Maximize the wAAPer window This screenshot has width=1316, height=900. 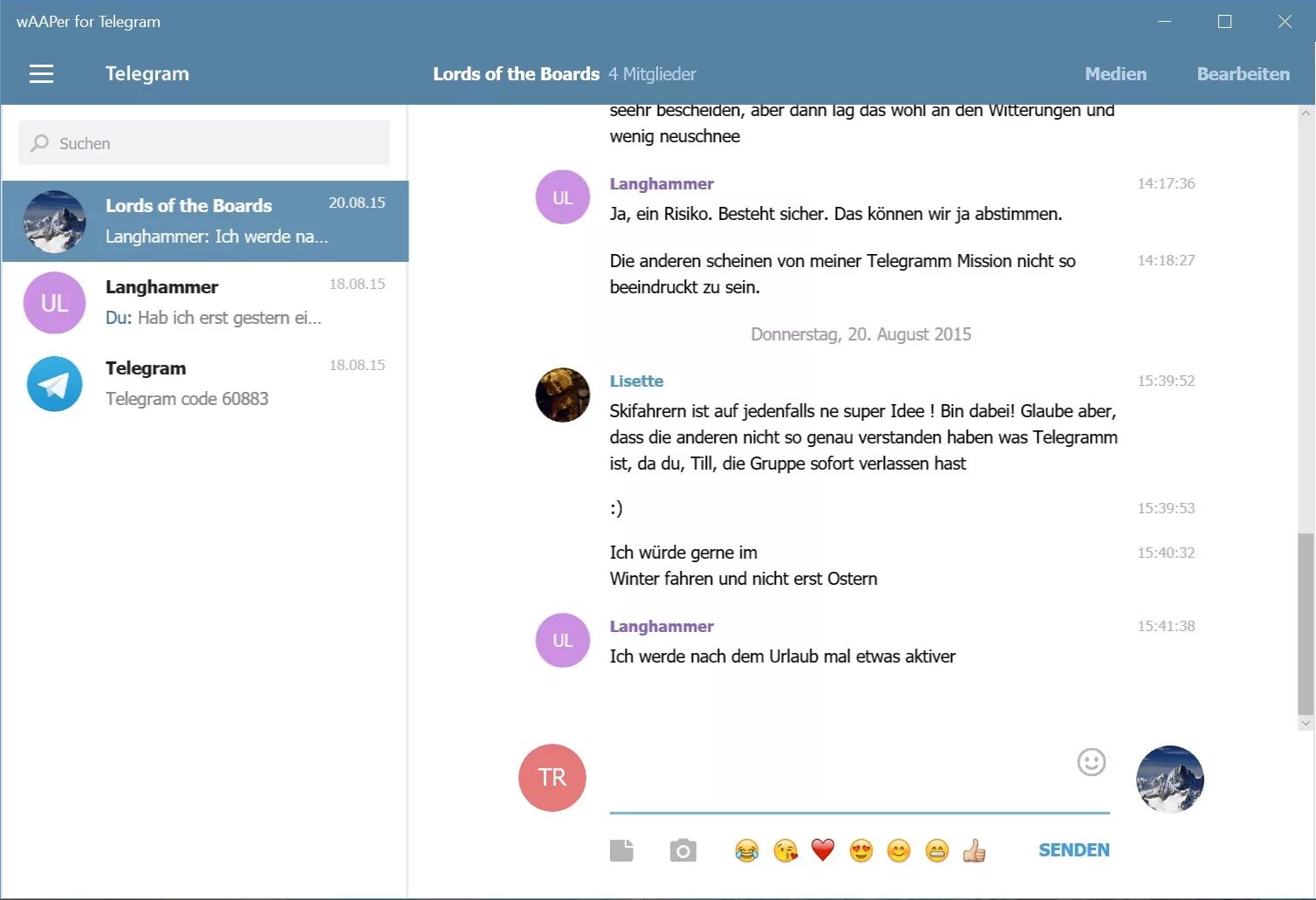(x=1224, y=22)
